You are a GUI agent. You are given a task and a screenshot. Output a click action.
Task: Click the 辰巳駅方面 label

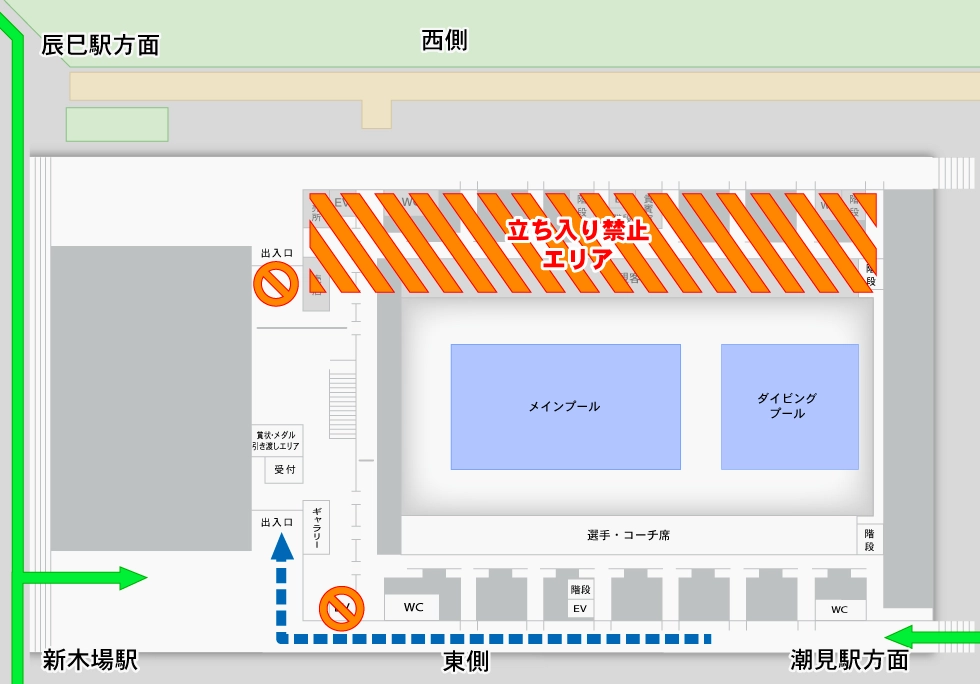click(x=100, y=45)
